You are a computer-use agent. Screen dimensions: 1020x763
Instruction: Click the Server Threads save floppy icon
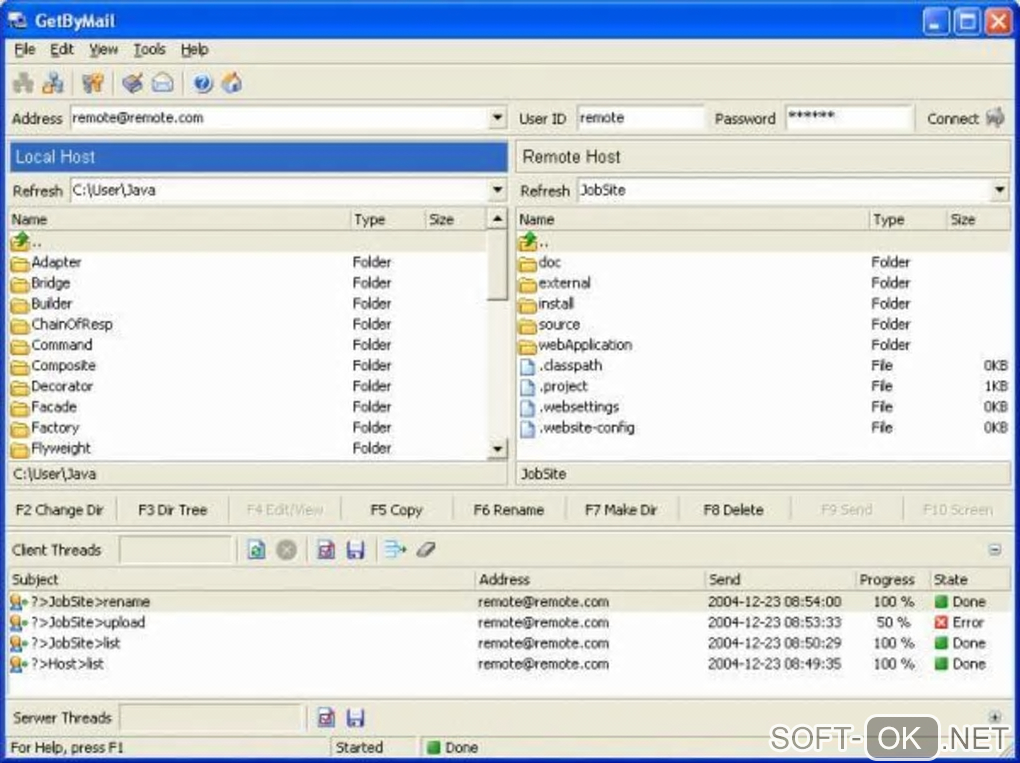pos(355,717)
